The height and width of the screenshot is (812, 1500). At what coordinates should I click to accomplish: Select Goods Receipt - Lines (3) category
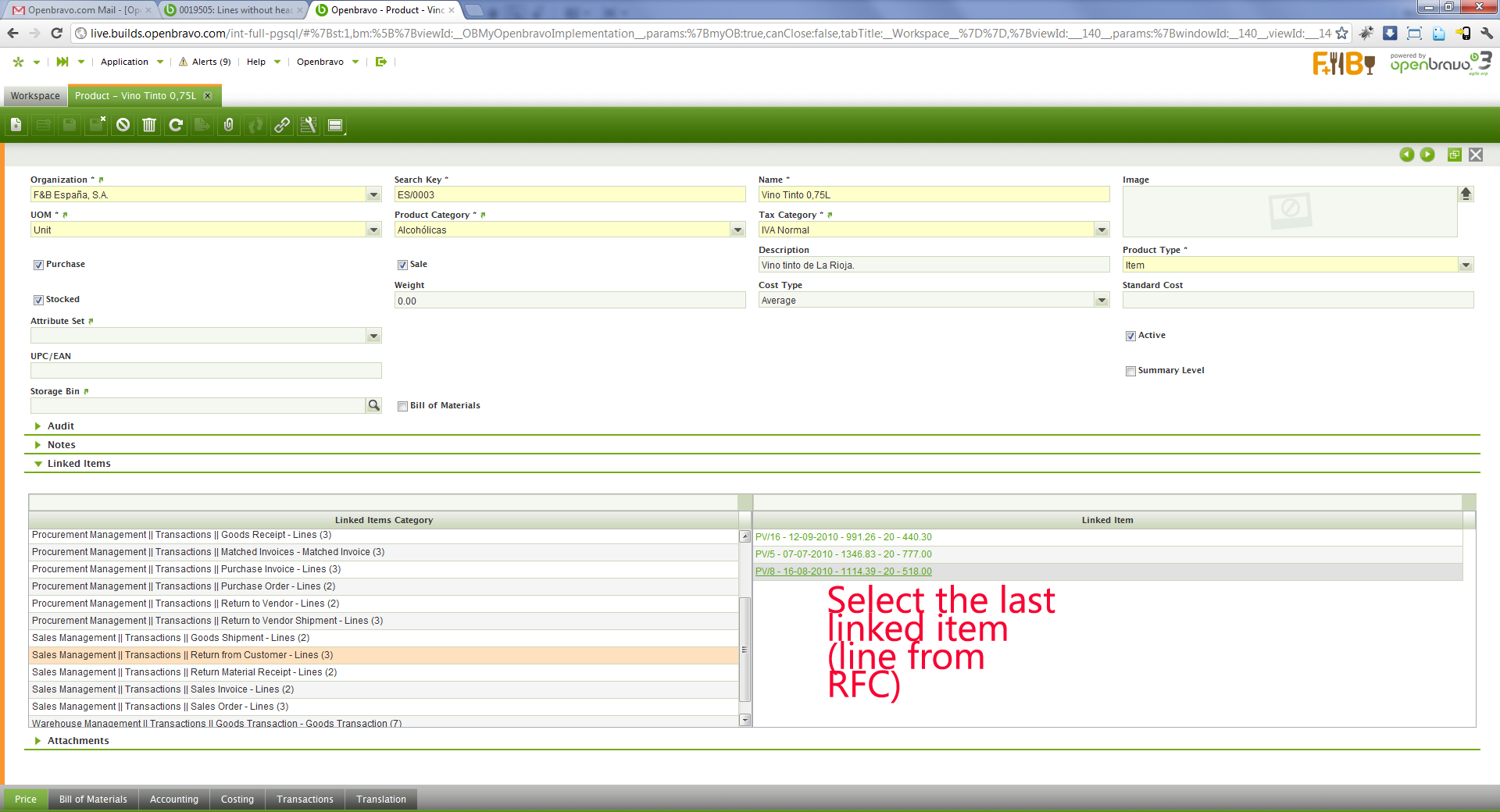[x=384, y=535]
